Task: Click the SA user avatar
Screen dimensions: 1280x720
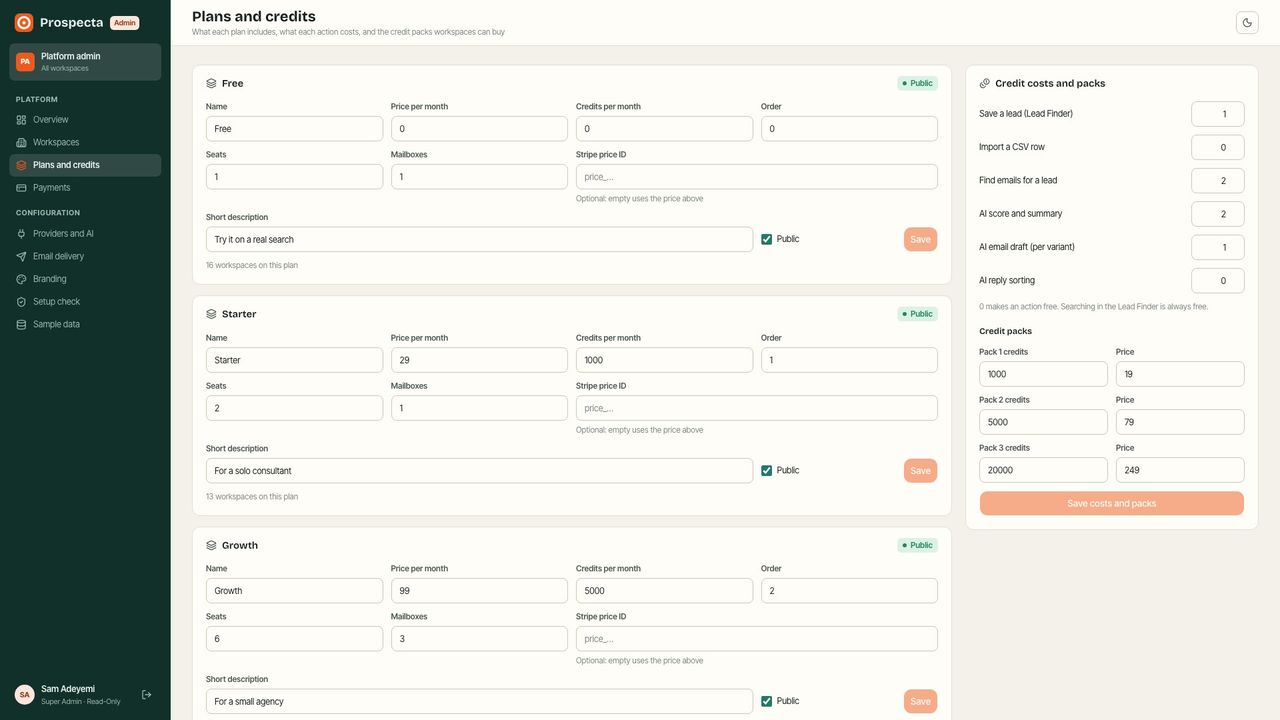Action: 24,694
